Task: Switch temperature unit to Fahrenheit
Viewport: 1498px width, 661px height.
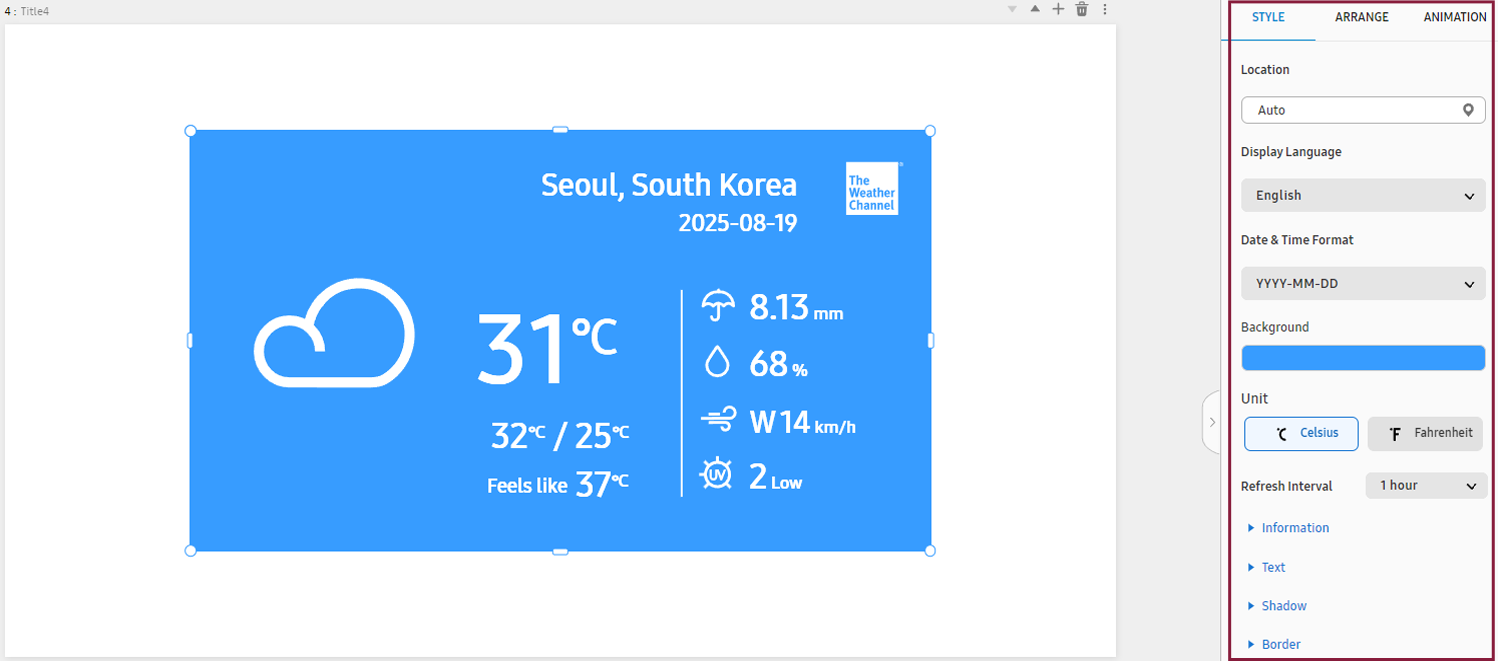Action: 1425,434
